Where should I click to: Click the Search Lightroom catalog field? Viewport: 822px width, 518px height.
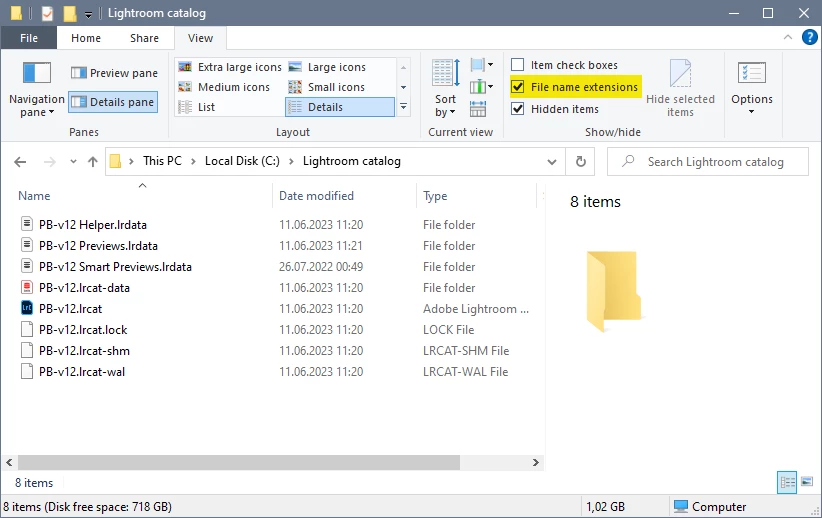708,162
